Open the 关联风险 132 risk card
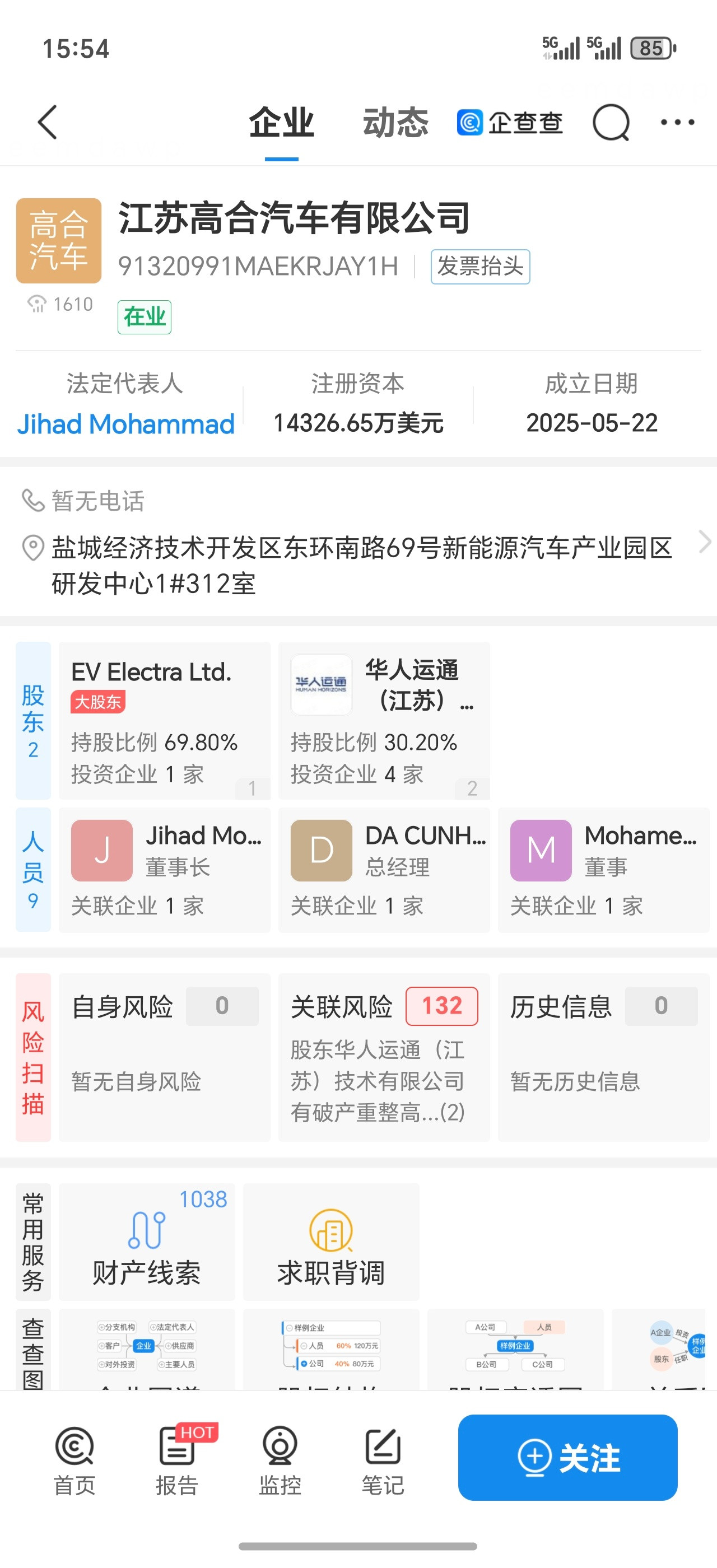This screenshot has height=1568, width=717. pyautogui.click(x=384, y=1057)
